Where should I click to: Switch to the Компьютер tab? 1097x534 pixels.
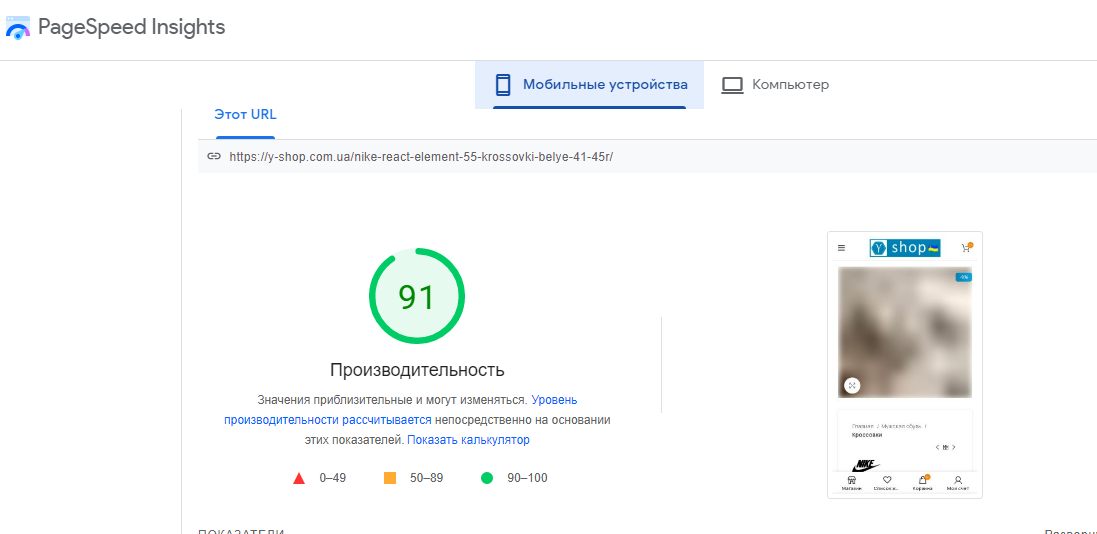(775, 85)
